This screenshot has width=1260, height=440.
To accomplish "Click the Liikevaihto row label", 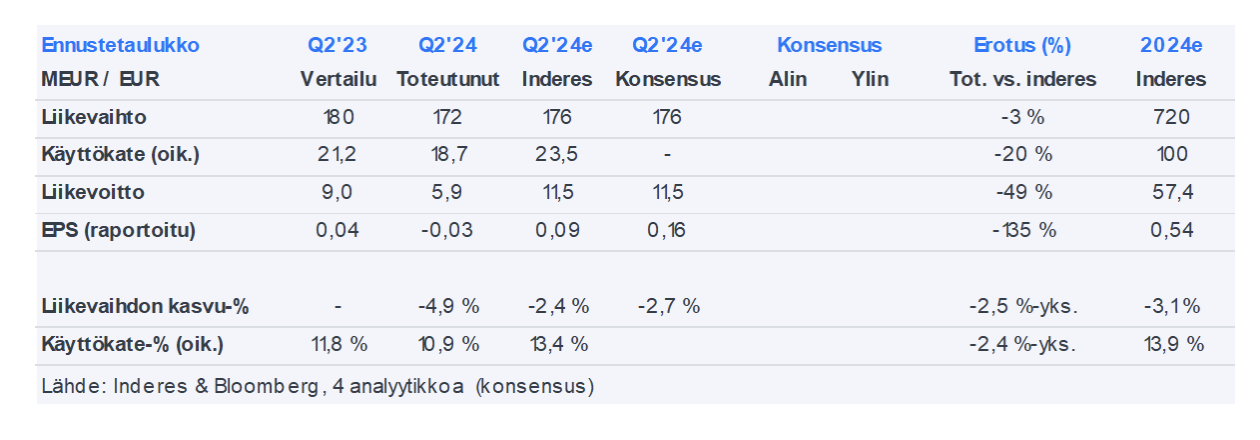I will coord(94,117).
